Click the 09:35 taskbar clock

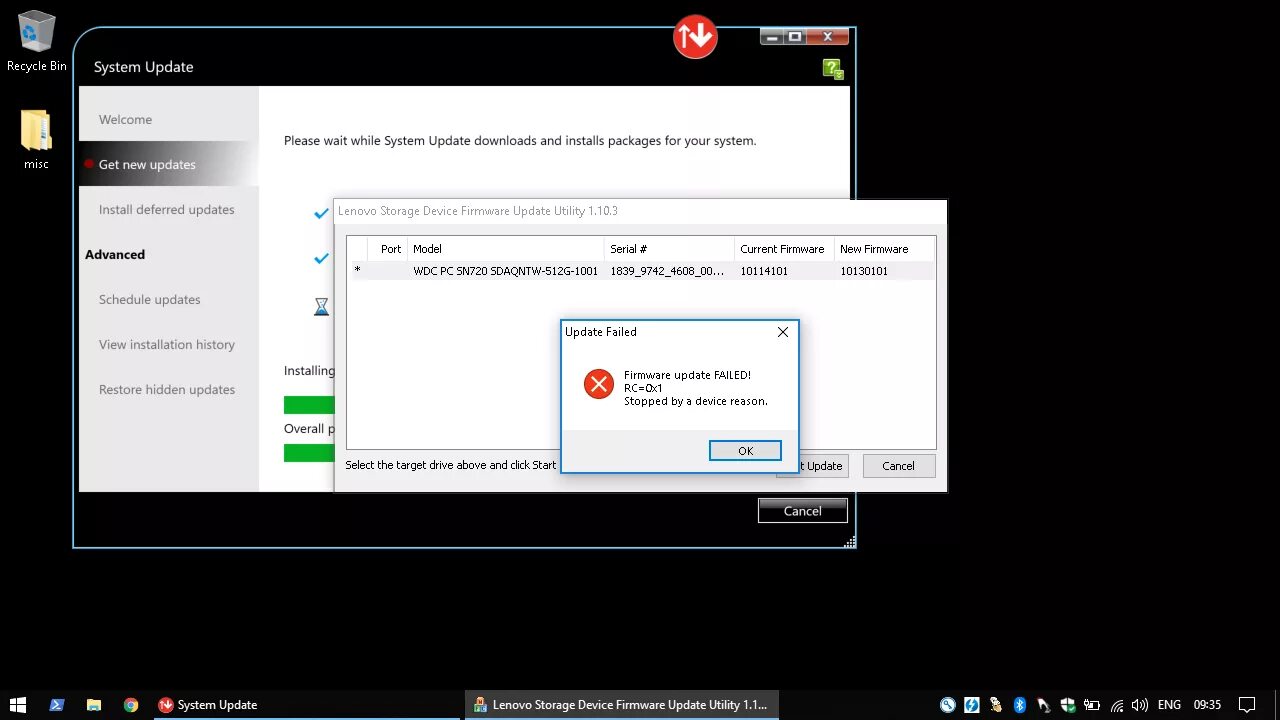1207,705
